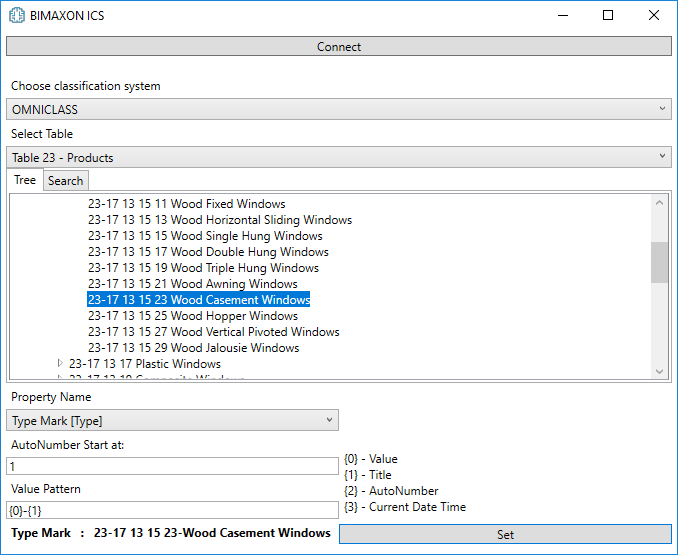Click the AutoNumber Start at field
This screenshot has height=555, width=678.
coord(173,466)
